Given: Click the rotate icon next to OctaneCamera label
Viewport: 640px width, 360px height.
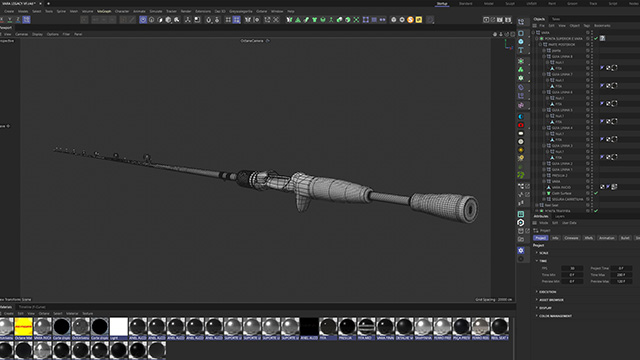Looking at the screenshot, I should point(268,41).
